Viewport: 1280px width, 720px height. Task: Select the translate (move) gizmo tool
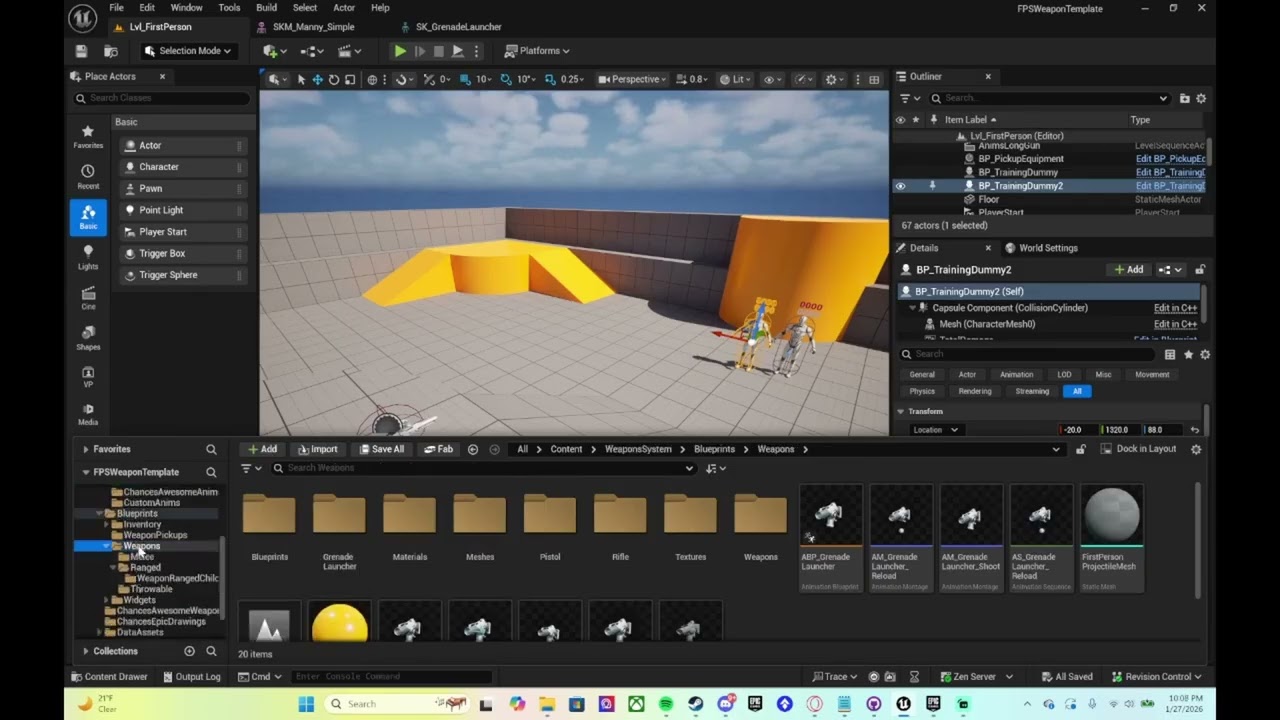[x=317, y=80]
